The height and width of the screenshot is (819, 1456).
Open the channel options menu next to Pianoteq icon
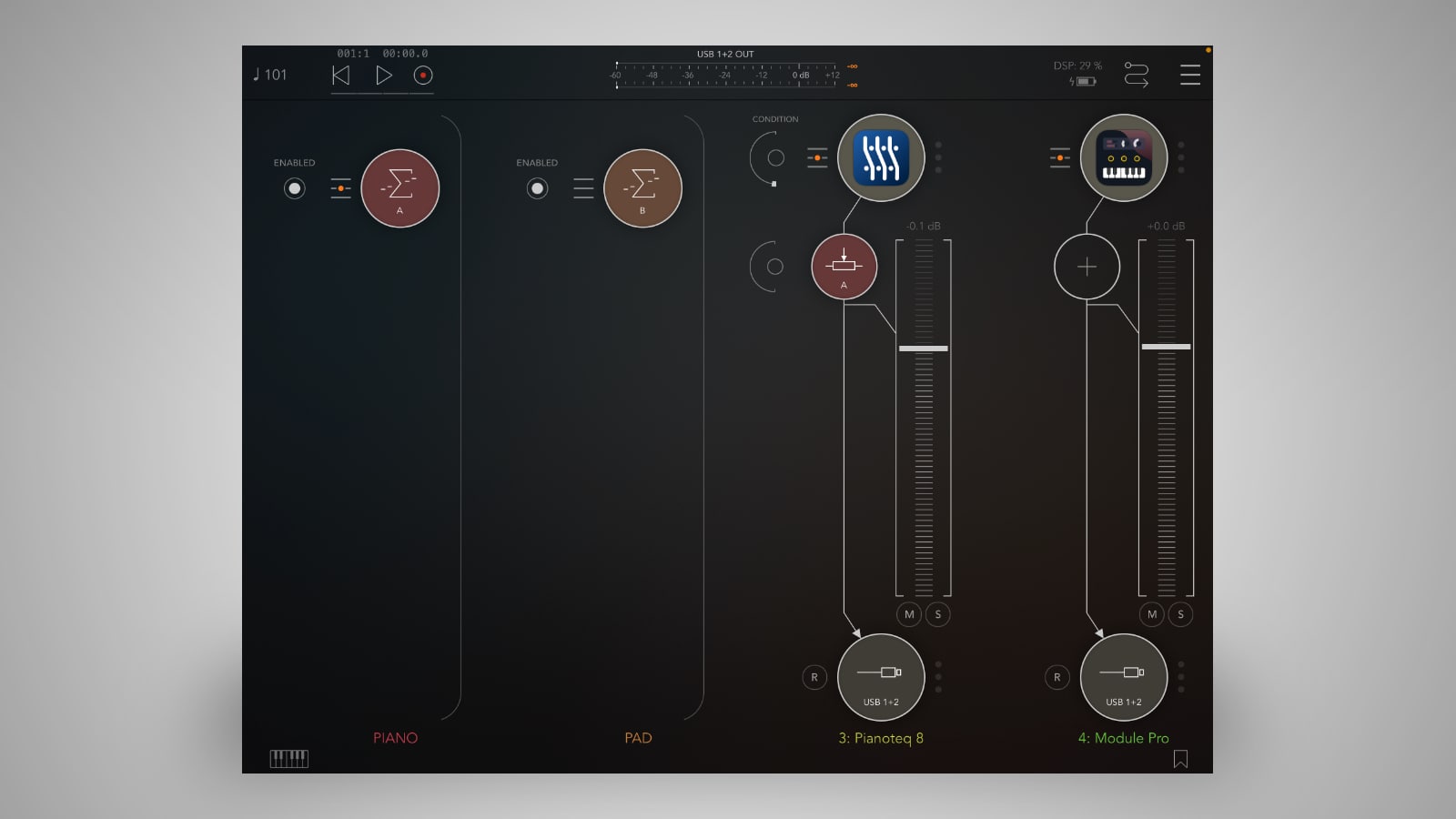939,157
